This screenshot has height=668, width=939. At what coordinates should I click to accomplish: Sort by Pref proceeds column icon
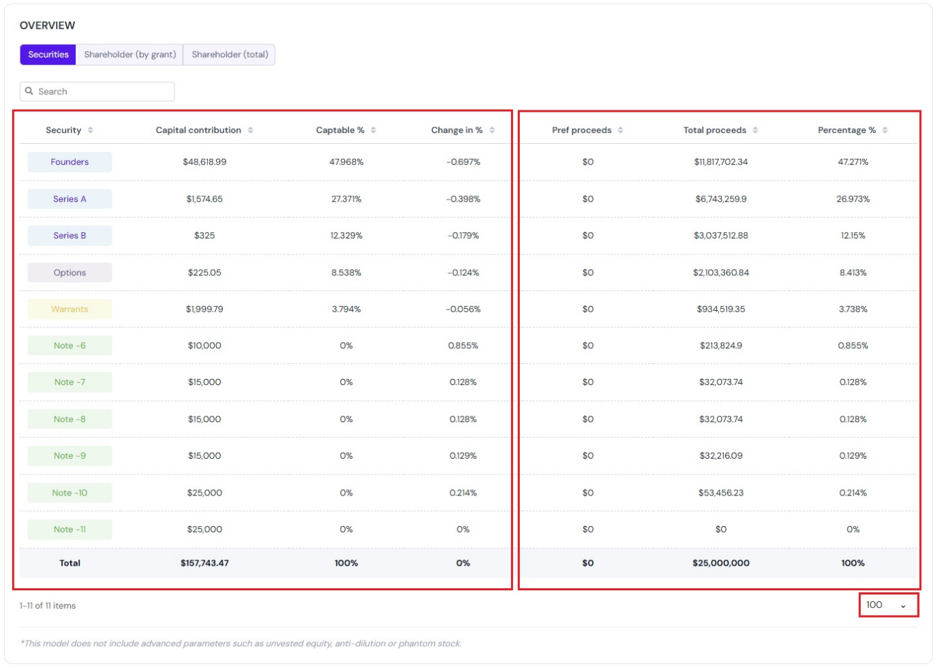(620, 130)
